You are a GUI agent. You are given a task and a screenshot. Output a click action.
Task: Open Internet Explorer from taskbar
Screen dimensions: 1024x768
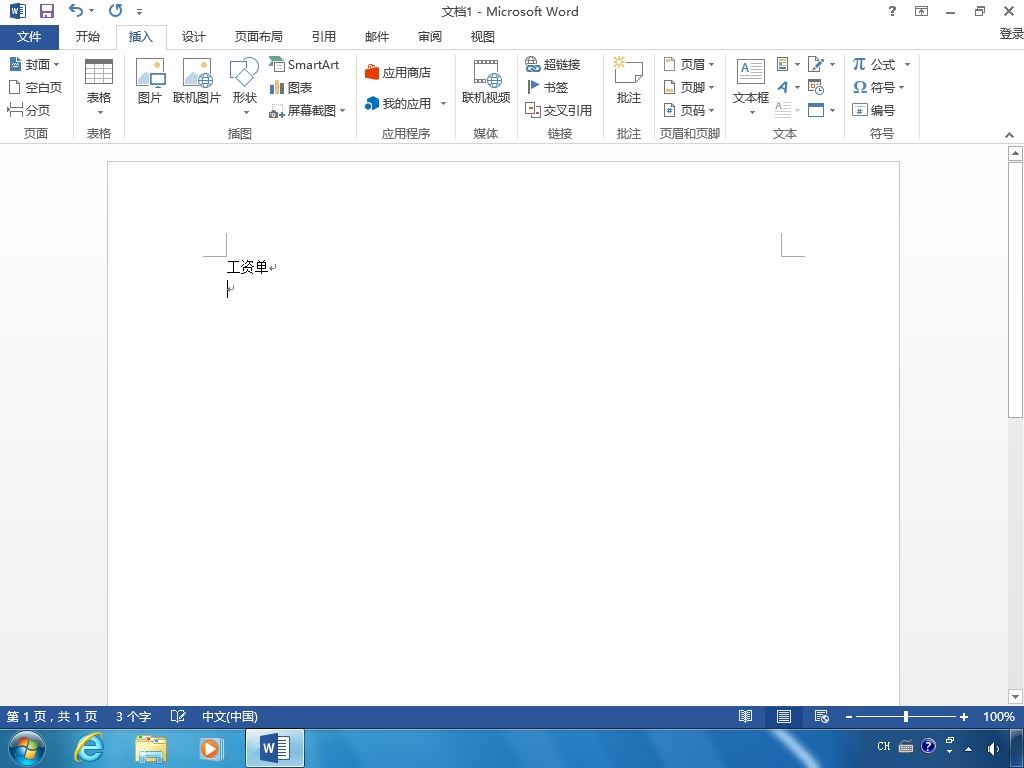(x=88, y=748)
